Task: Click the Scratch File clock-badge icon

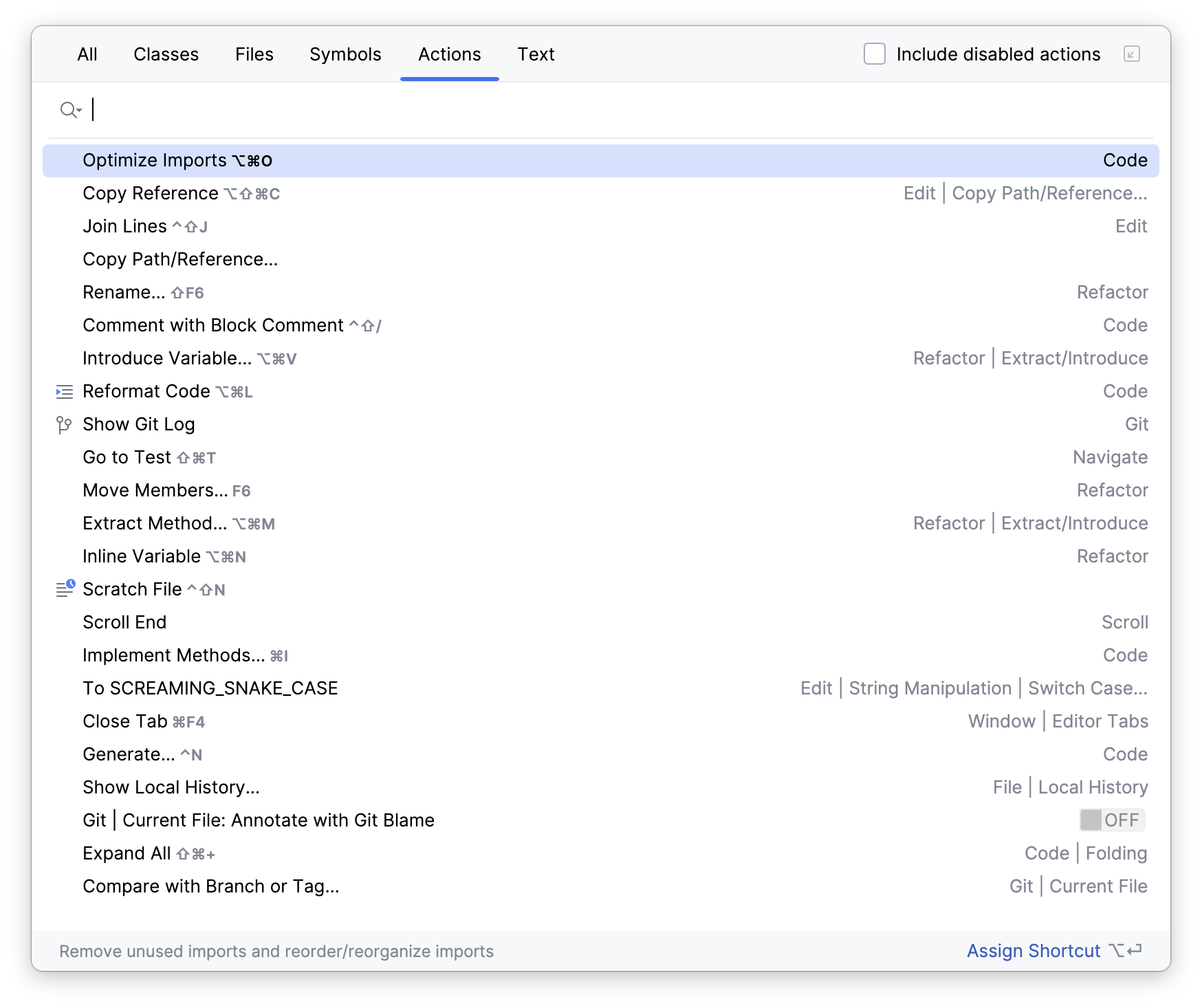Action: (64, 589)
